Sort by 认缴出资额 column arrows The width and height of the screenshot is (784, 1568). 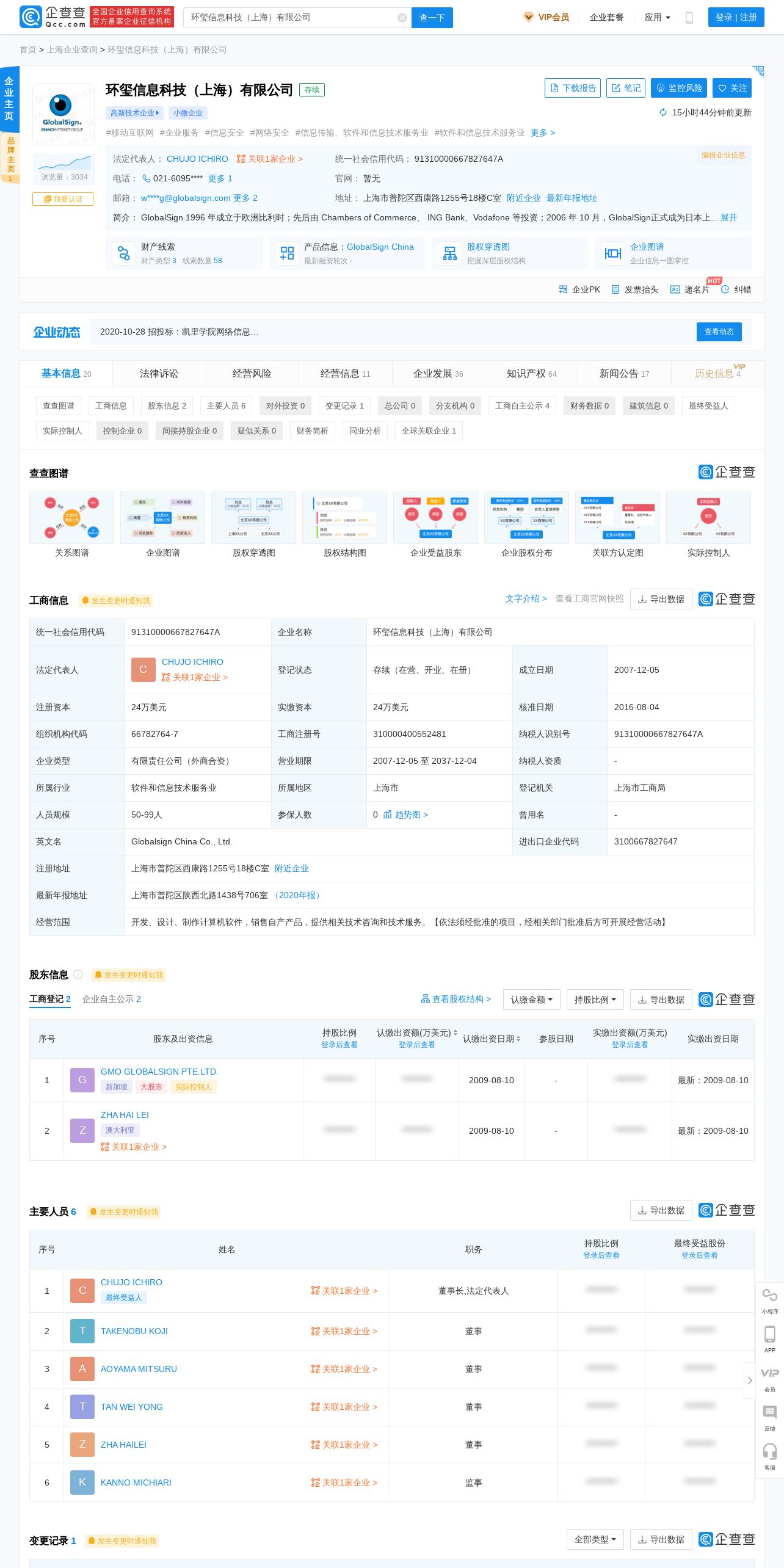pyautogui.click(x=455, y=1033)
